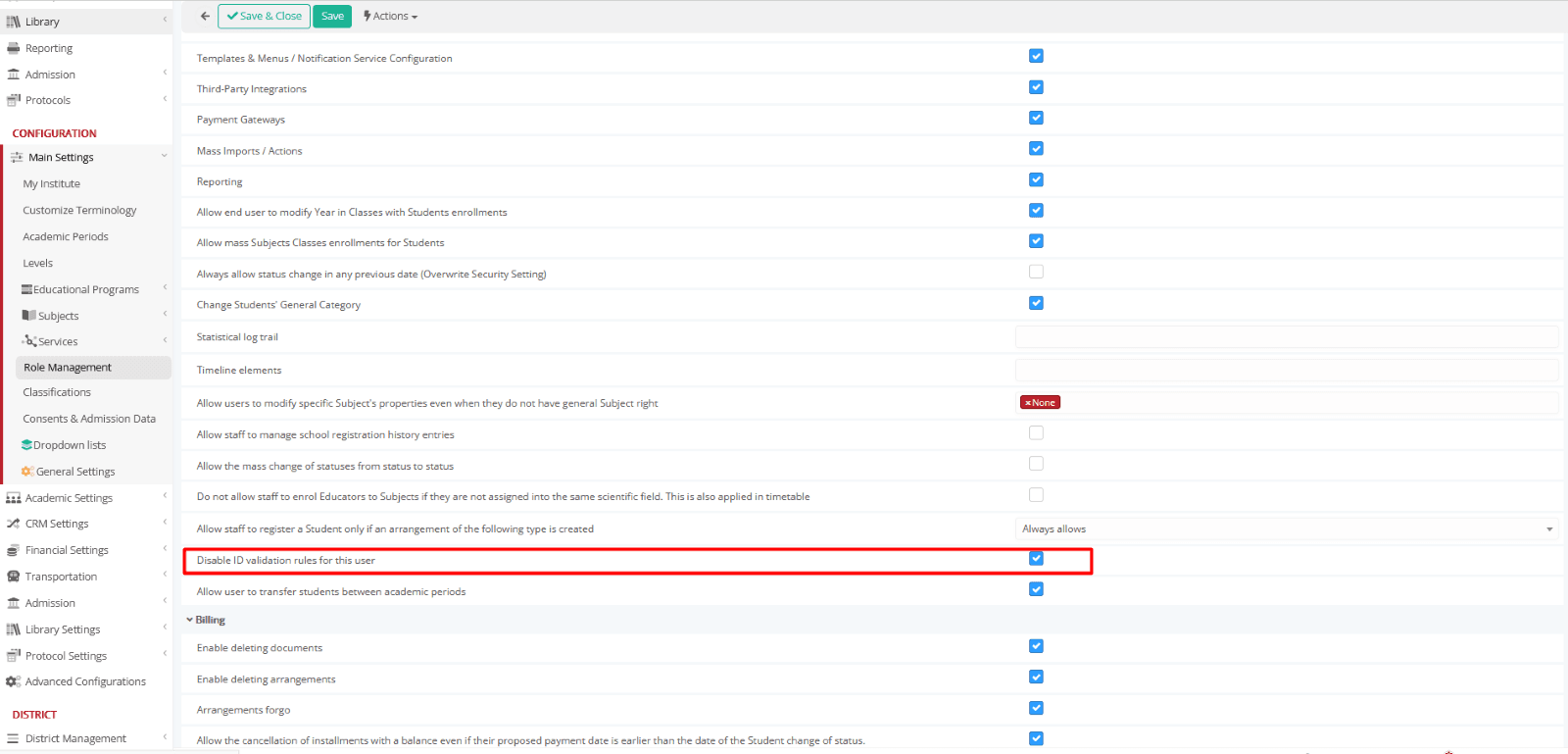
Task: Click the Library books icon in sidebar
Action: [x=13, y=22]
